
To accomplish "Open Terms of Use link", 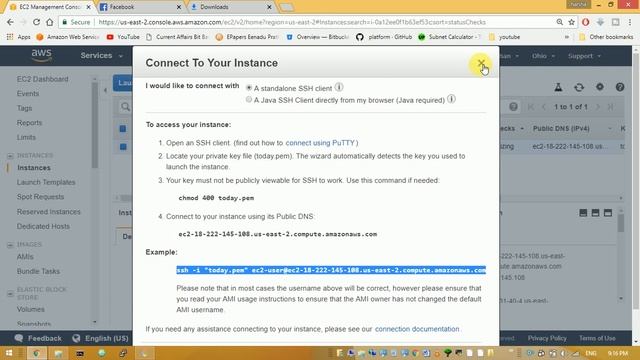I will 597,338.
